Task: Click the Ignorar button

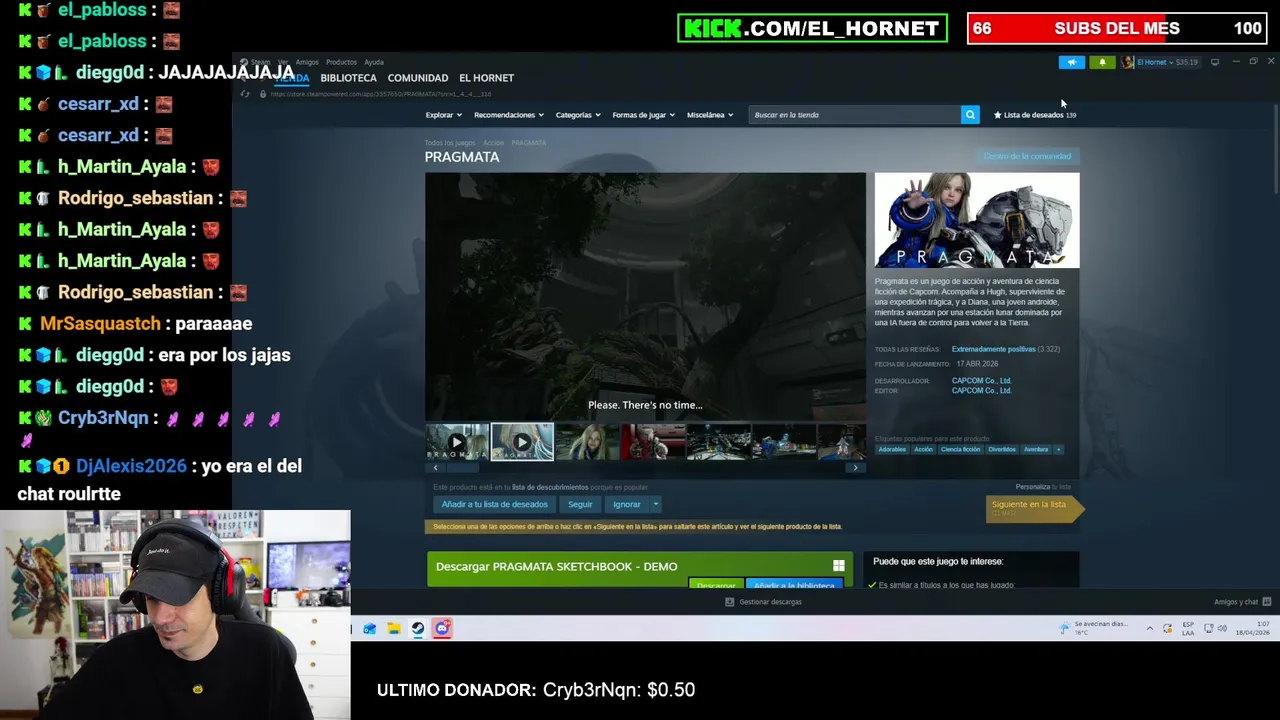Action: coord(627,504)
